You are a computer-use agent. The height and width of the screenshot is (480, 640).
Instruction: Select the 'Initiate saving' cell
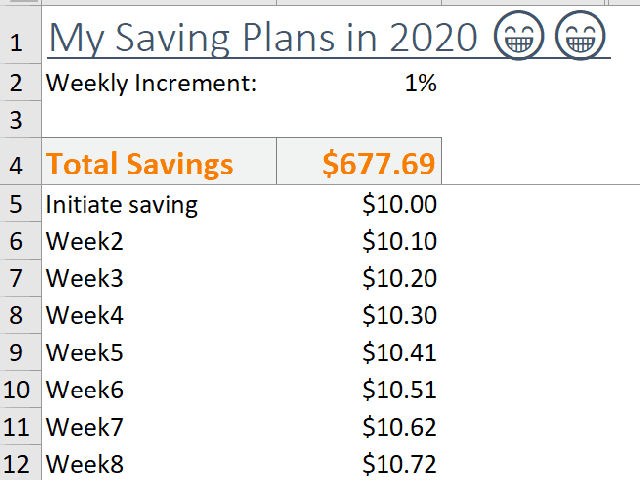[122, 205]
